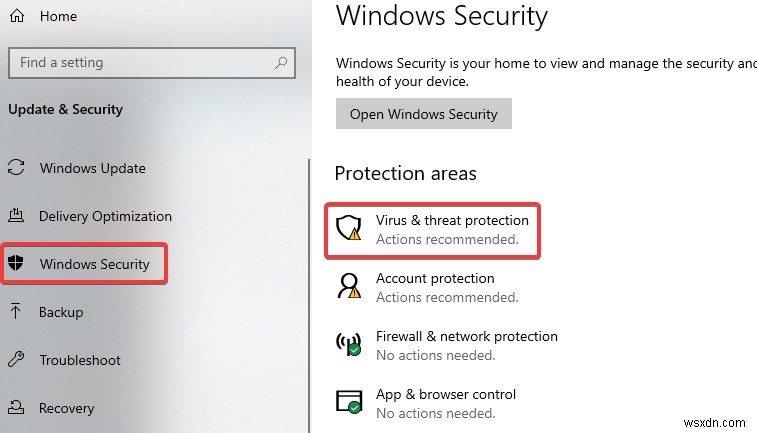Open the Windows Update settings page

tap(92, 168)
